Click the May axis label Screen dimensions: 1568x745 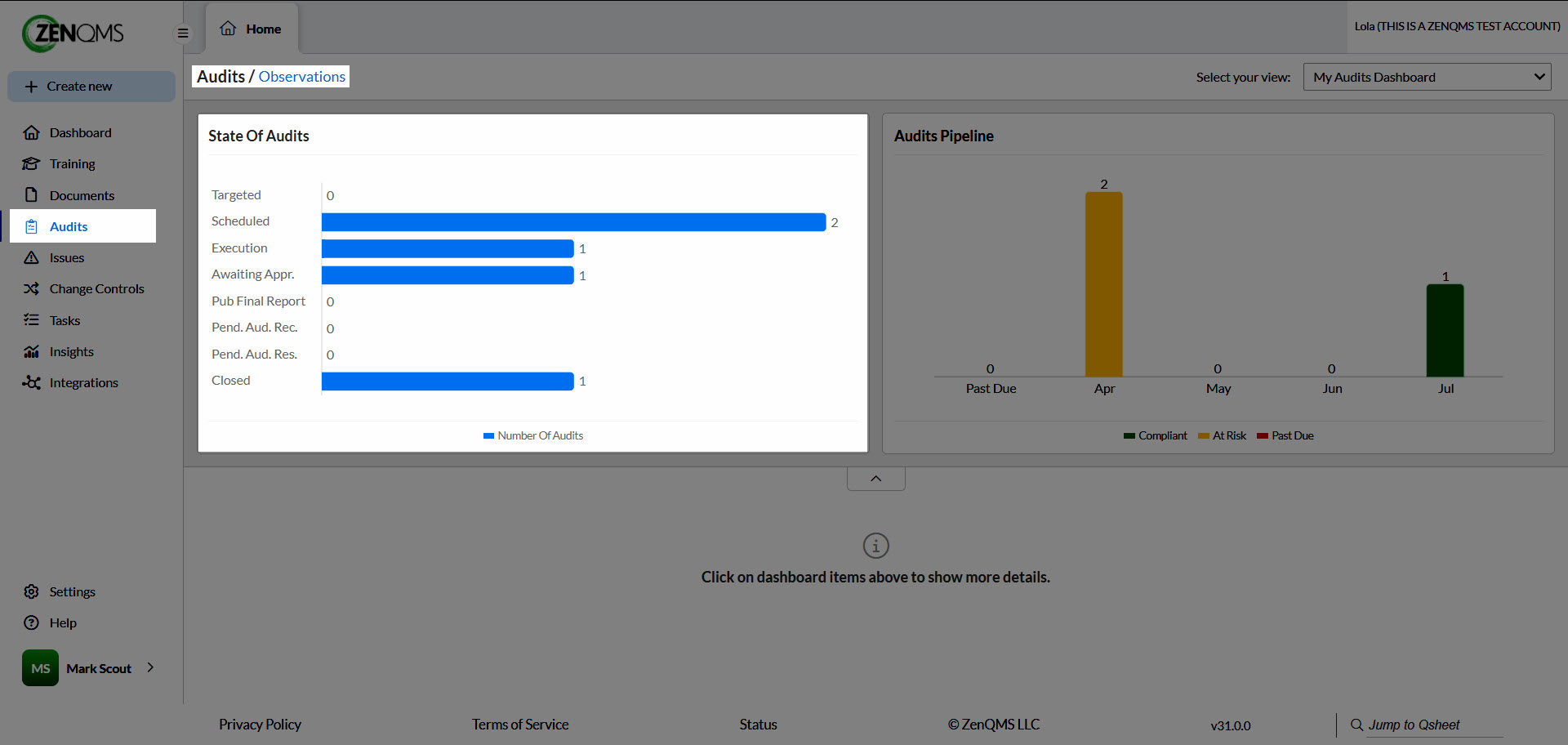tap(1218, 389)
